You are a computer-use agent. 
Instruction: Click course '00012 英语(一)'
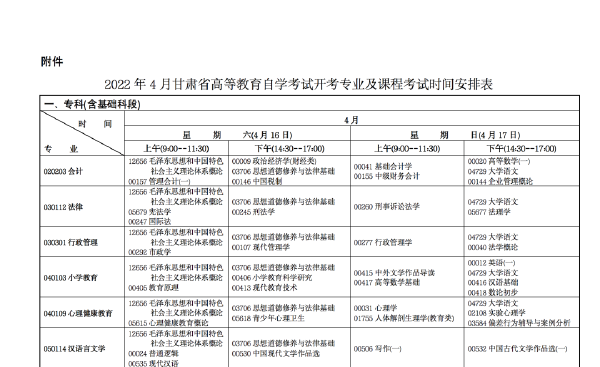click(491, 263)
